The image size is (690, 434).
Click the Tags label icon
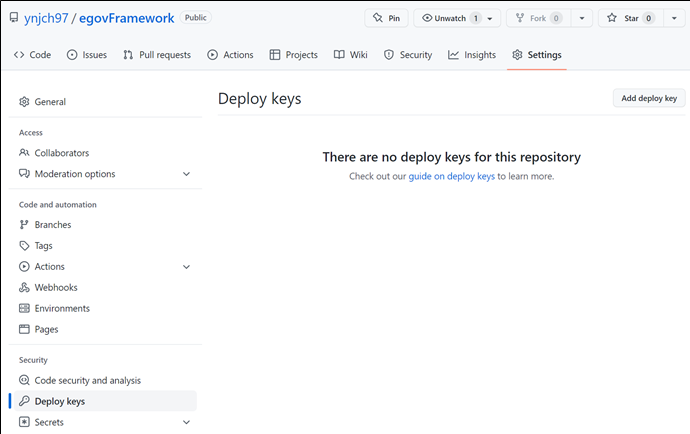24,246
